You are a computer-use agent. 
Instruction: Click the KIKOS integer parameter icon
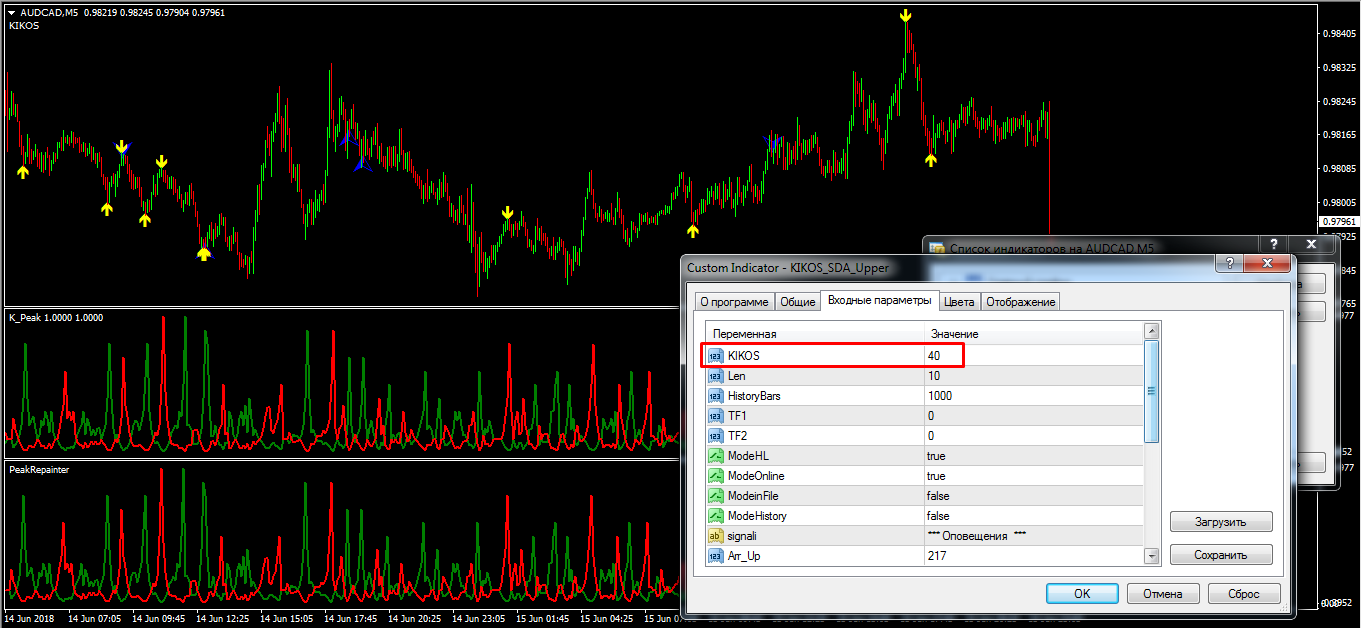pos(715,356)
